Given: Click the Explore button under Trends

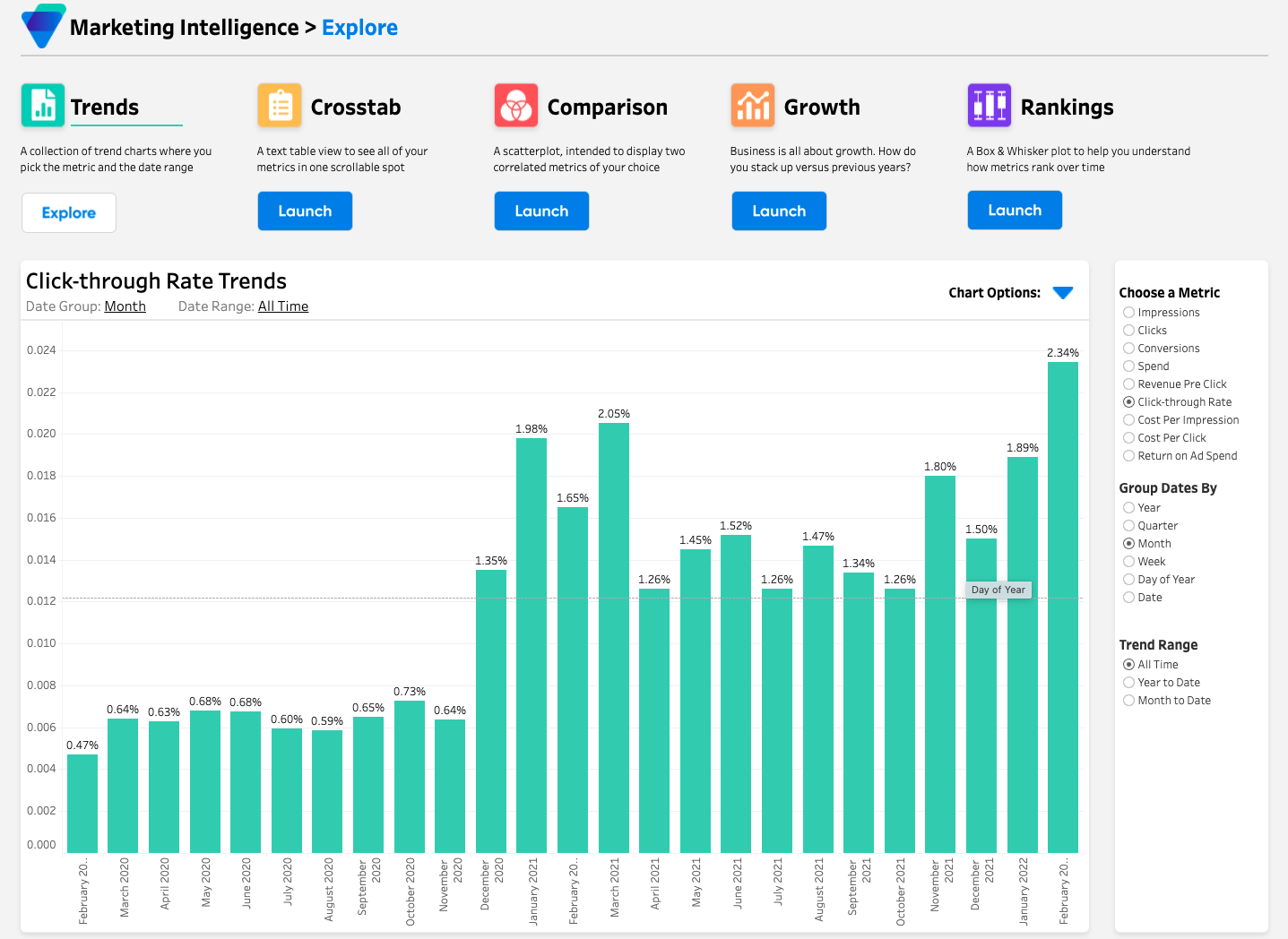Looking at the screenshot, I should coord(68,212).
